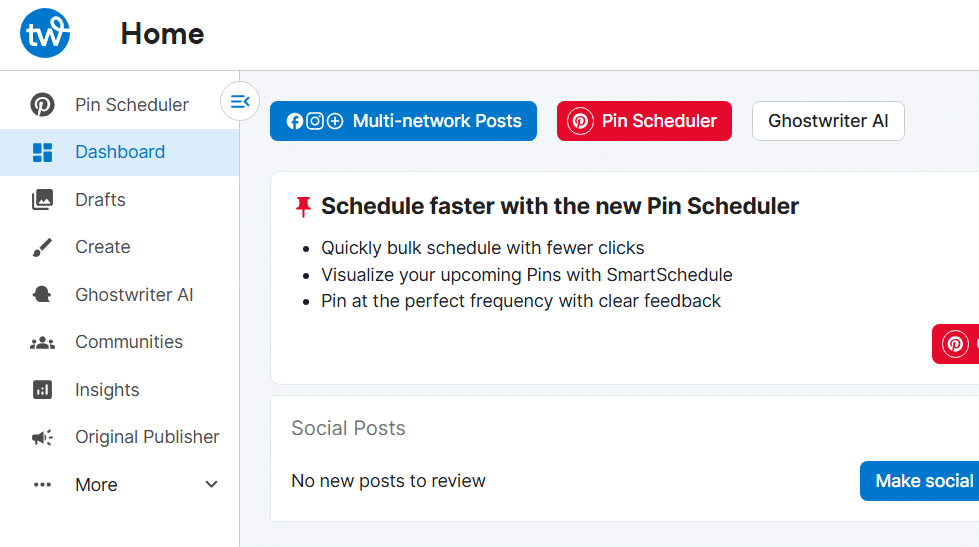Click the Create paintbrush icon

tap(42, 247)
